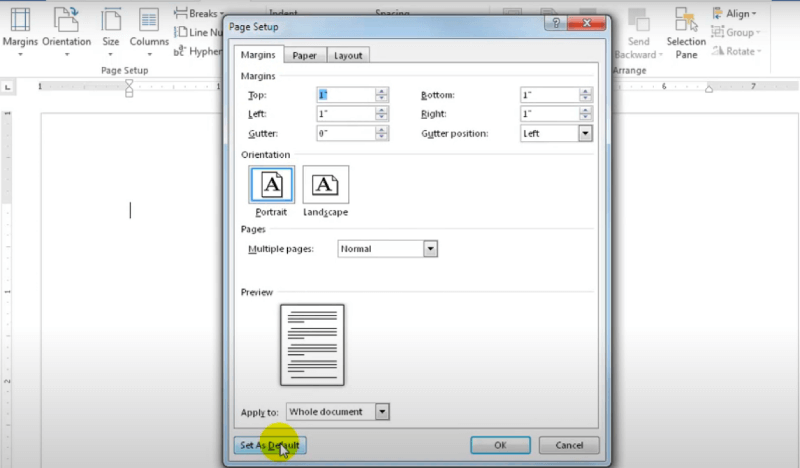This screenshot has height=468, width=800.
Task: Open the Margins ribbon menu
Action: 20,28
